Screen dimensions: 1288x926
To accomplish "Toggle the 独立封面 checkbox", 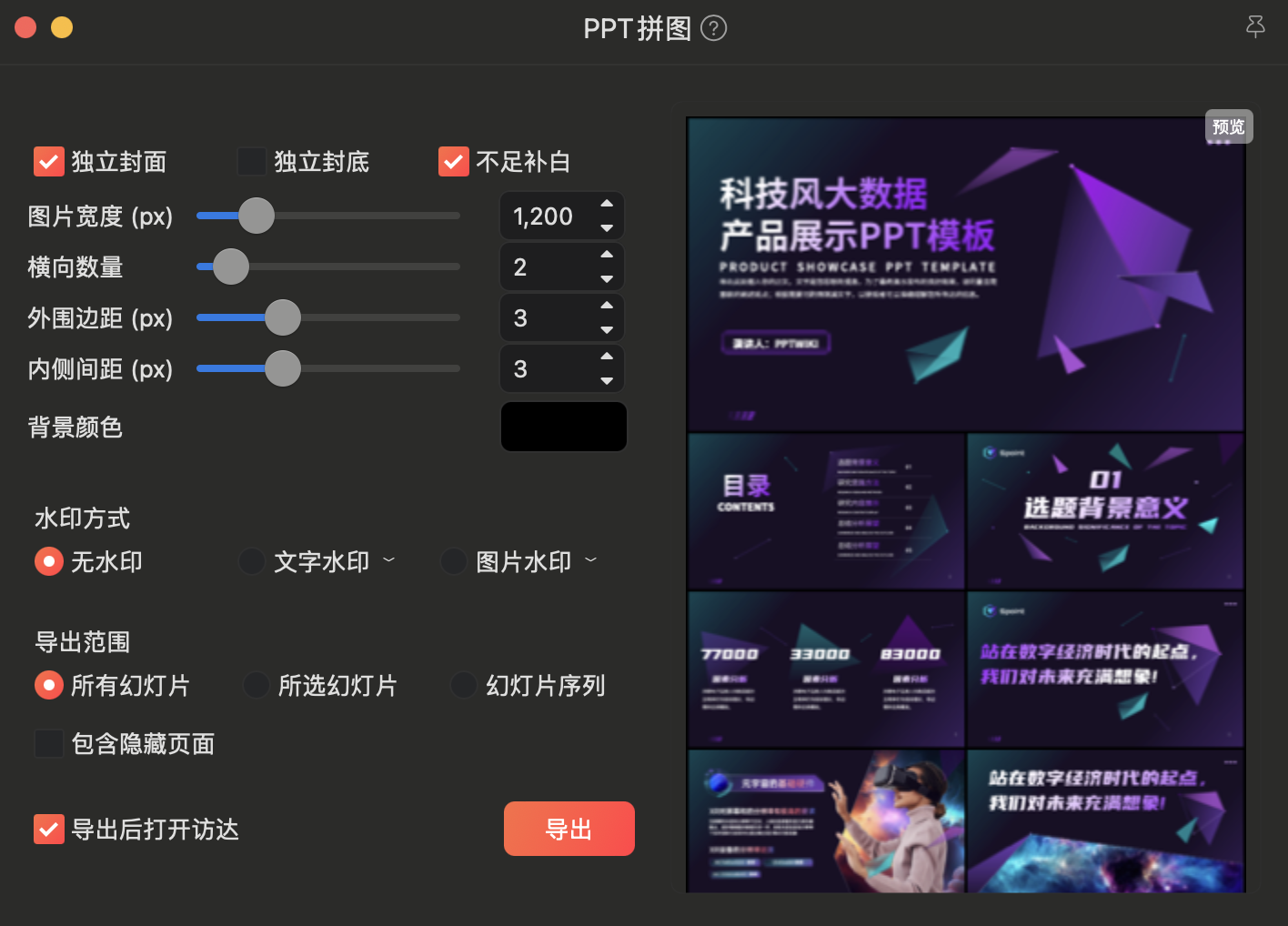I will pos(49,162).
